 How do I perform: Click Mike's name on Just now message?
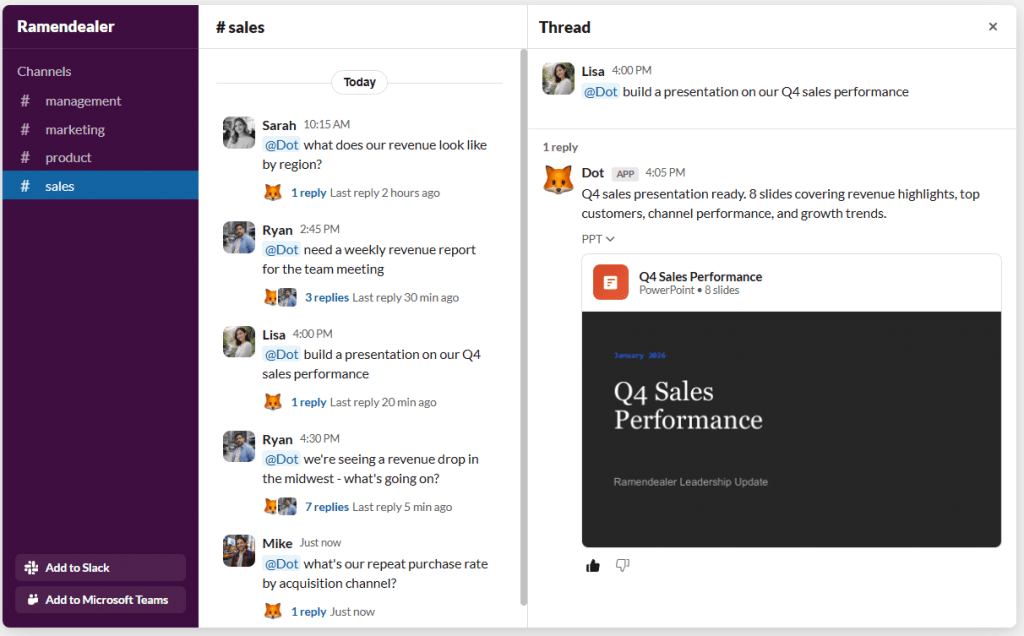click(277, 543)
